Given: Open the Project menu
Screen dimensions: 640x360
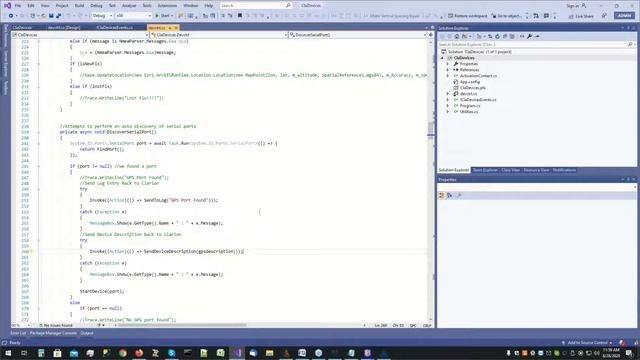Looking at the screenshot, I should click(x=62, y=6).
